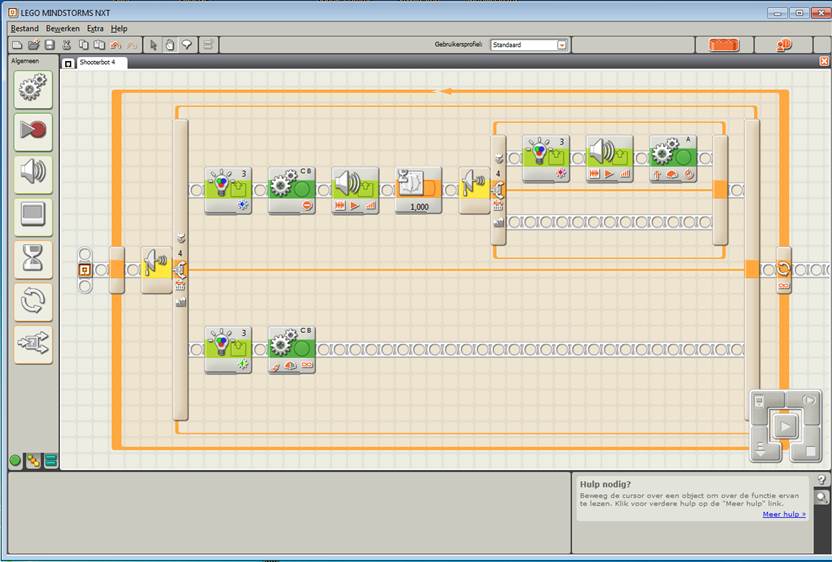Select the outer ultrasonic sensor switch block
This screenshot has height=562, width=832.
(x=157, y=270)
